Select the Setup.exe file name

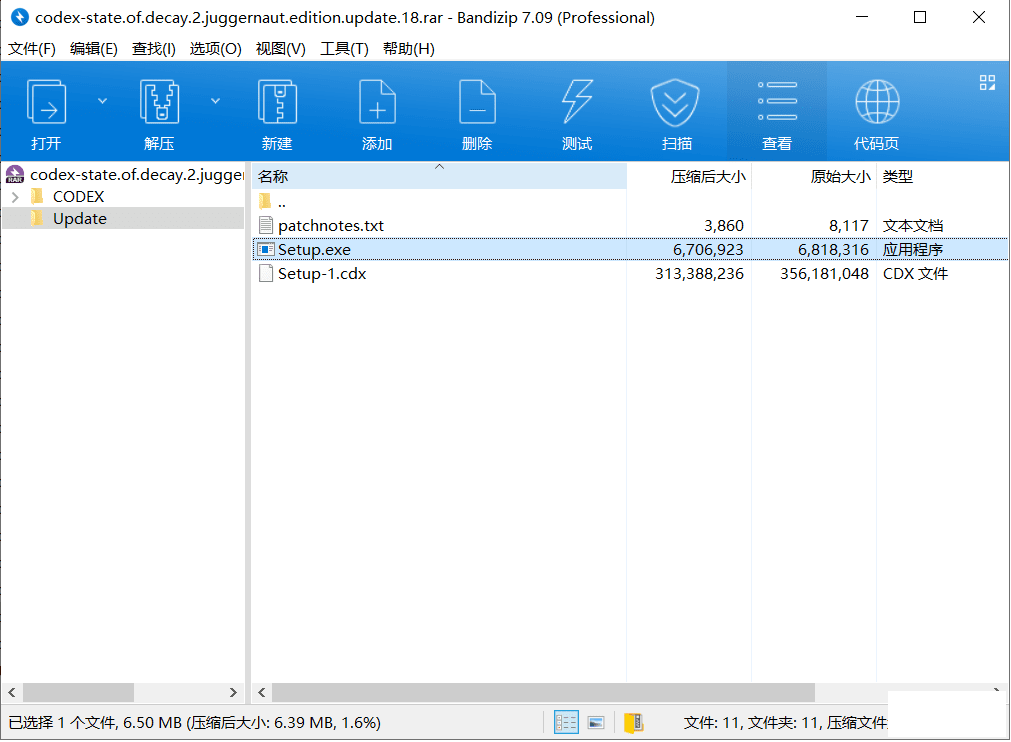(314, 249)
